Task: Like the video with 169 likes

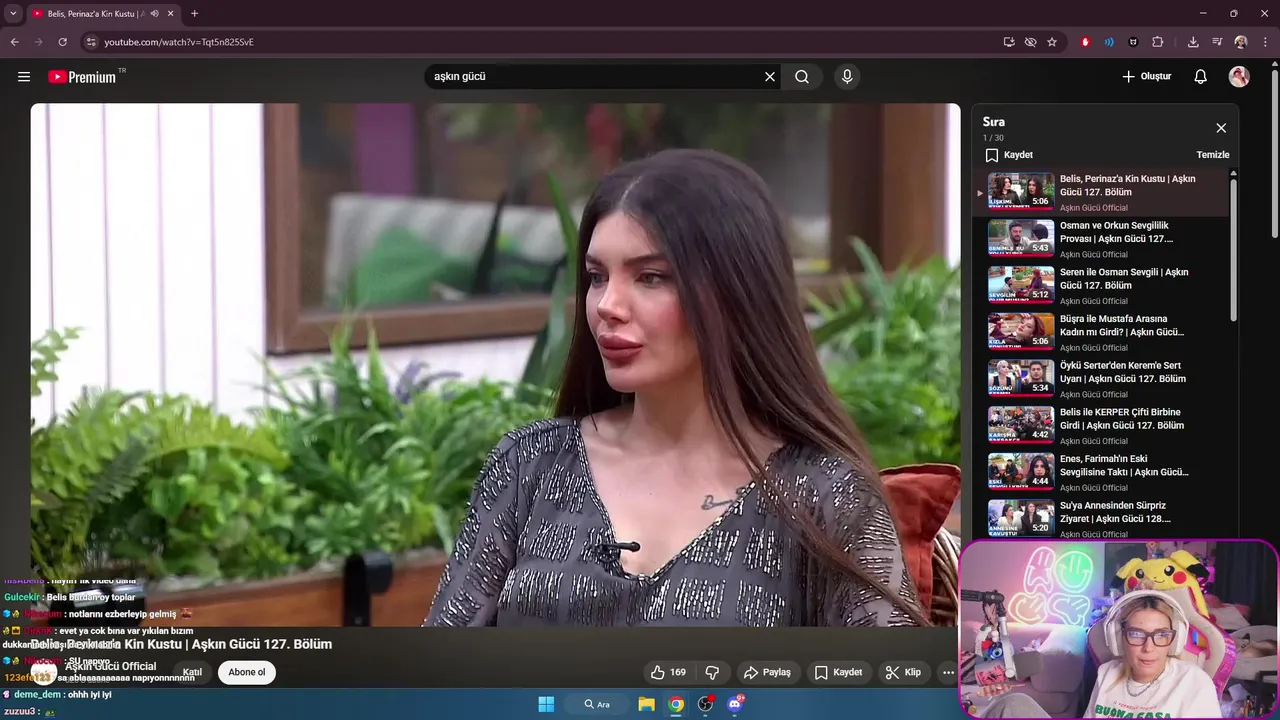Action: [669, 673]
